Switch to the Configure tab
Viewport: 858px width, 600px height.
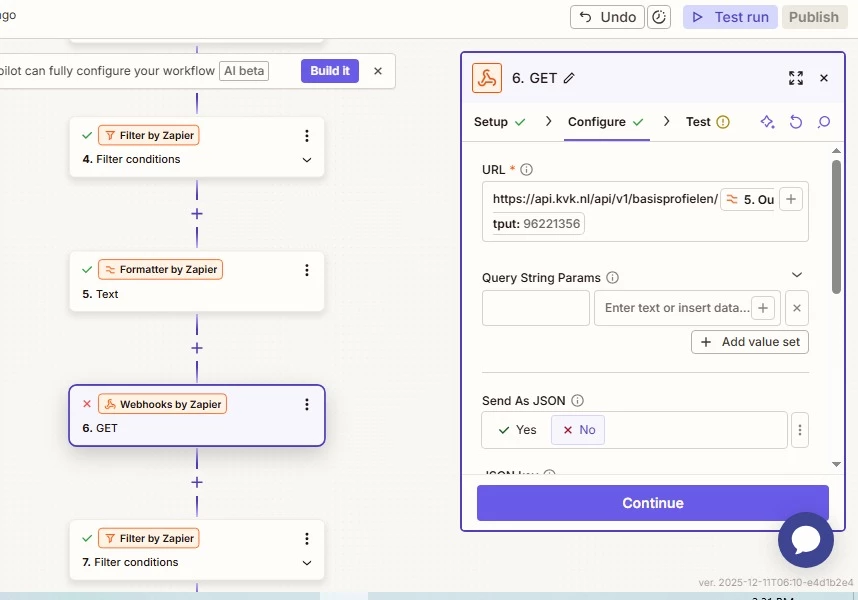606,122
